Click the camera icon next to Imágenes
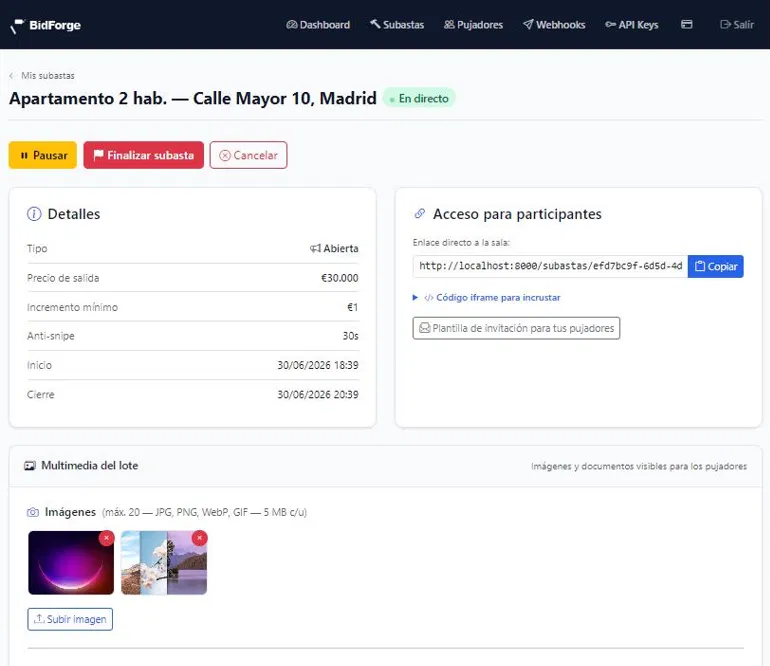The width and height of the screenshot is (770, 666). click(33, 512)
